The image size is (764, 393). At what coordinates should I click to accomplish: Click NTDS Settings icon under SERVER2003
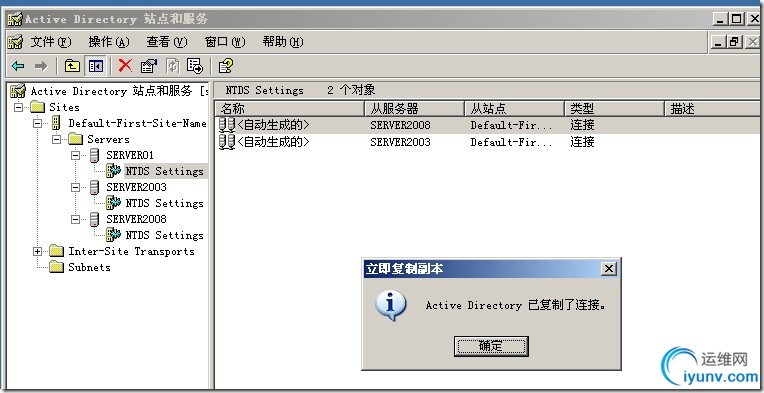point(114,203)
